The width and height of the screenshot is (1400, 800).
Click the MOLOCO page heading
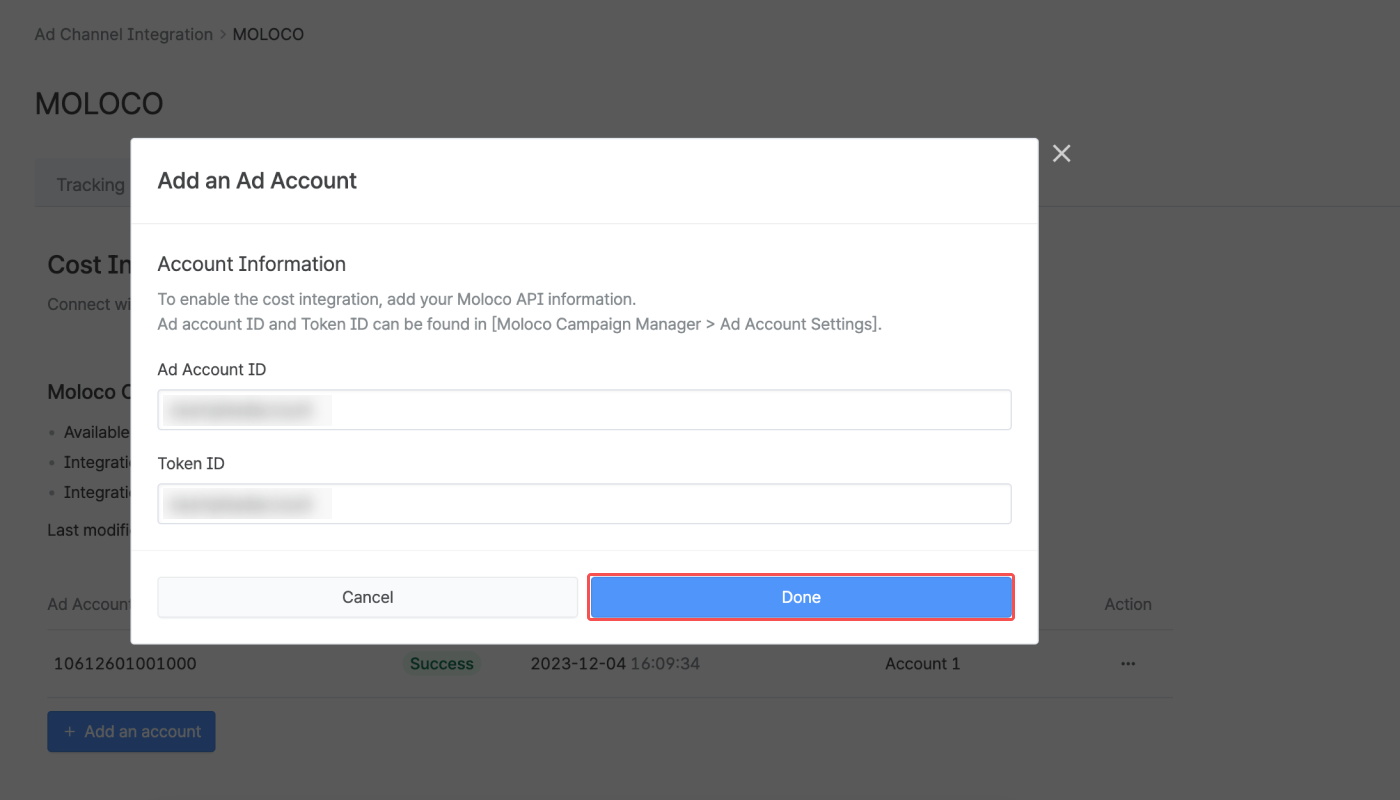99,103
